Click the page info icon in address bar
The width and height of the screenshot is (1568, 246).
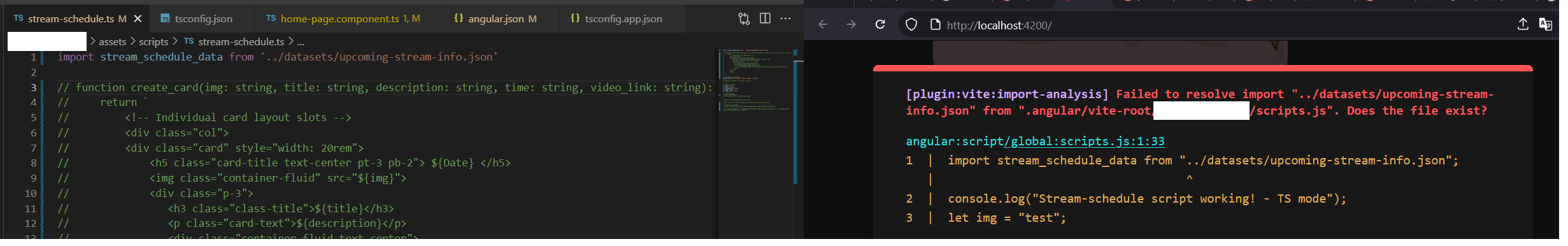(935, 25)
